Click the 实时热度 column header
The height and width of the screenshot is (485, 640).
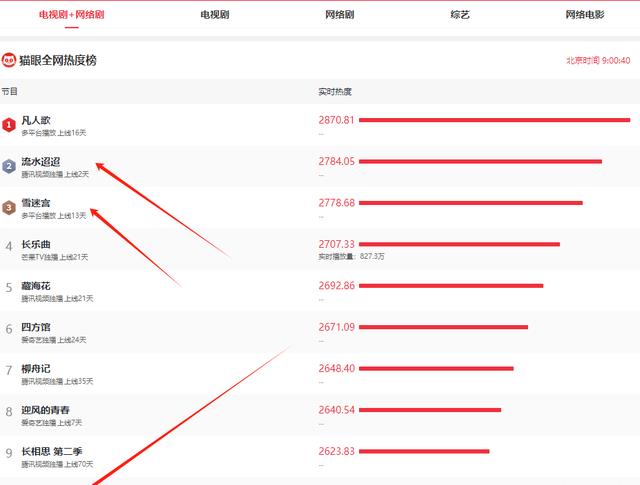(335, 91)
